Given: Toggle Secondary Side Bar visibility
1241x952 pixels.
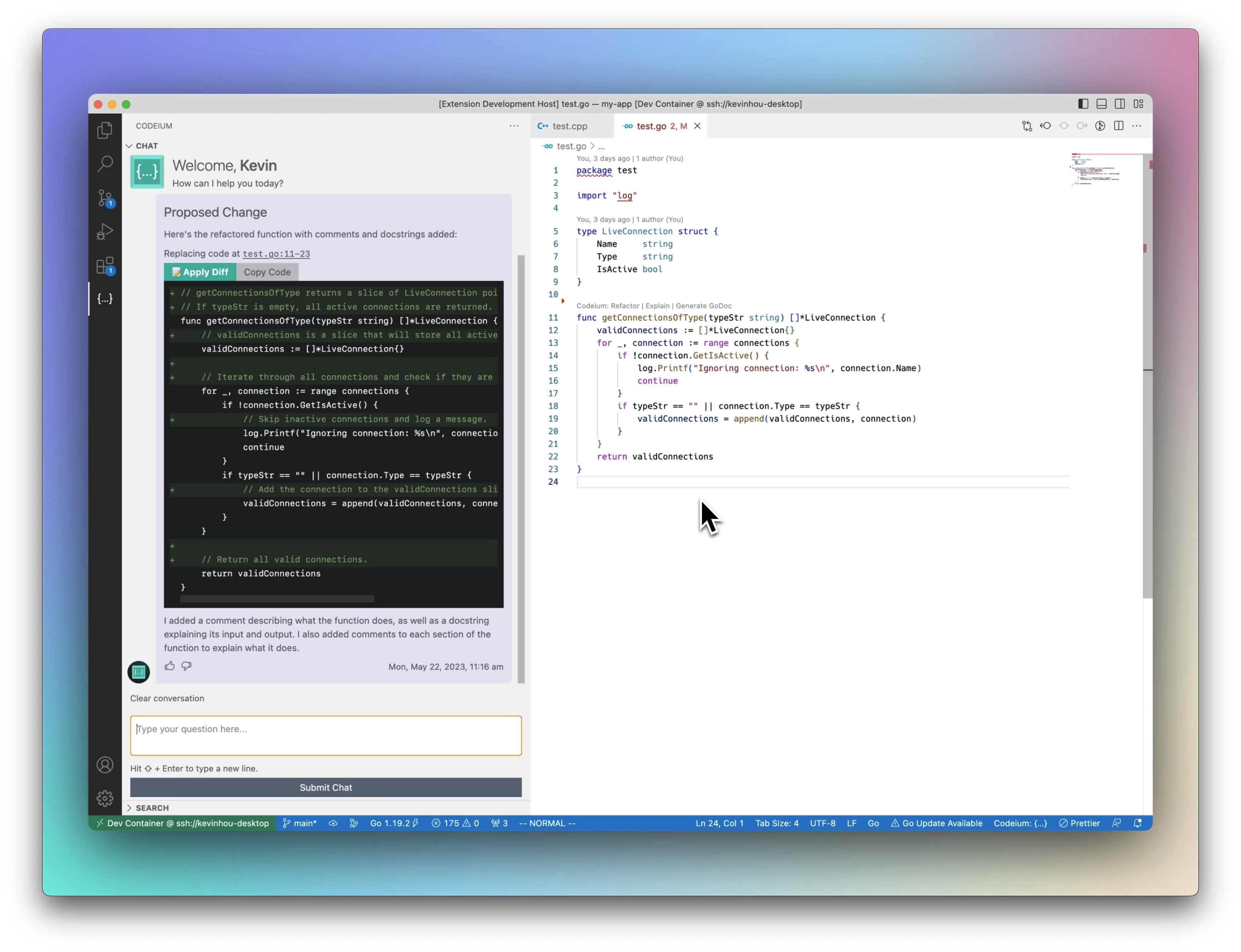Looking at the screenshot, I should click(1120, 104).
